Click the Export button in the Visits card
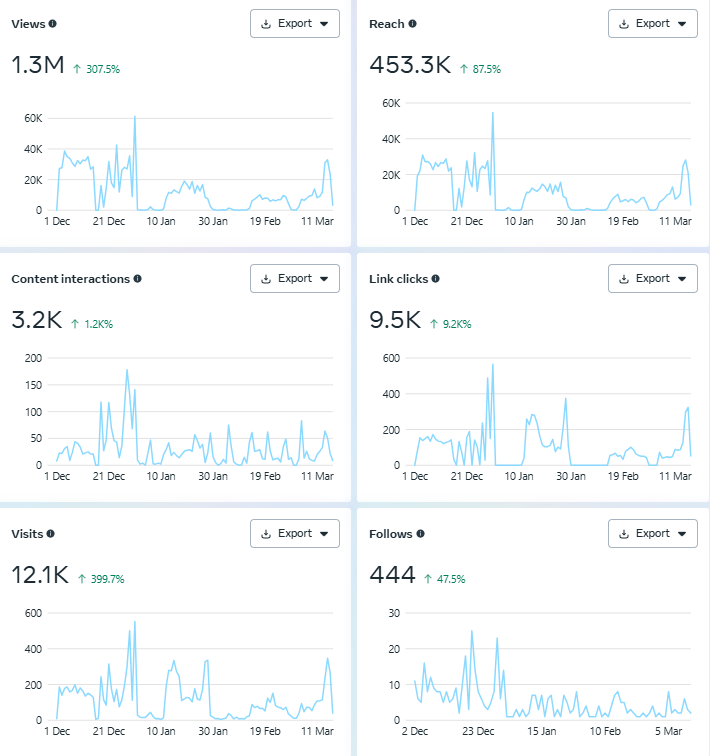The width and height of the screenshot is (710, 756). [294, 534]
